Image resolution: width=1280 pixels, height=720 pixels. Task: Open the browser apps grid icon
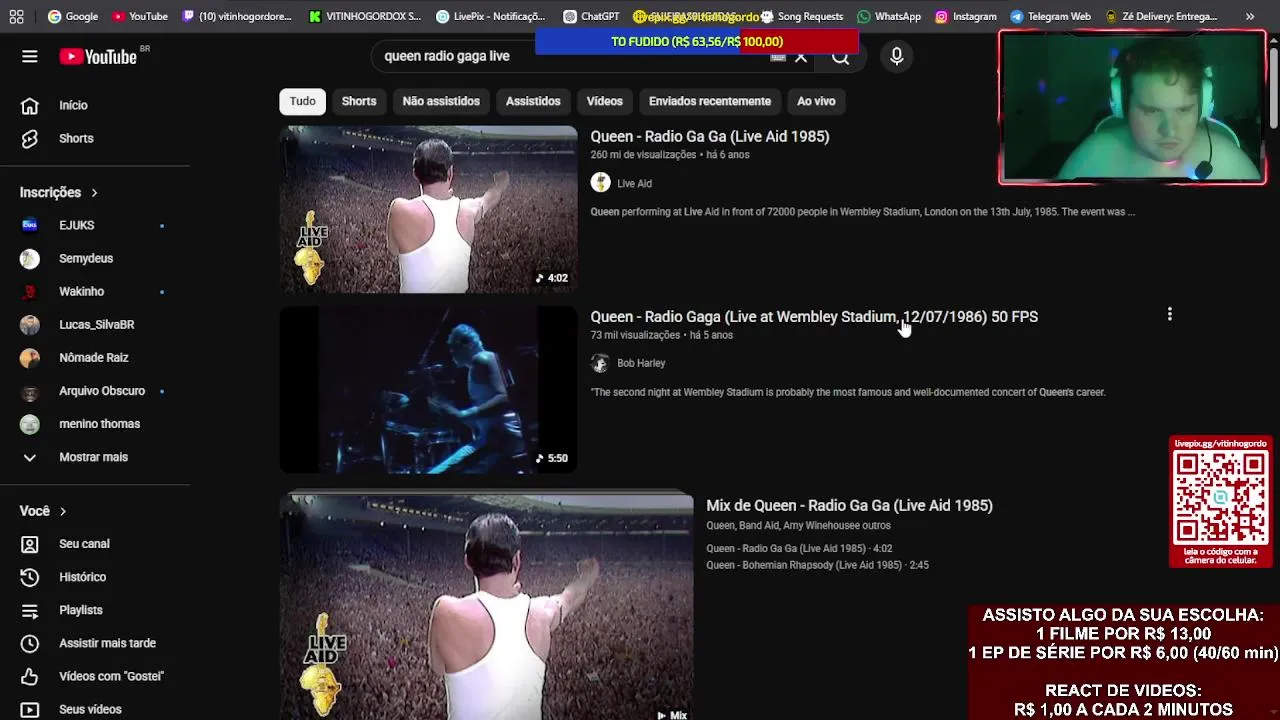[x=16, y=16]
